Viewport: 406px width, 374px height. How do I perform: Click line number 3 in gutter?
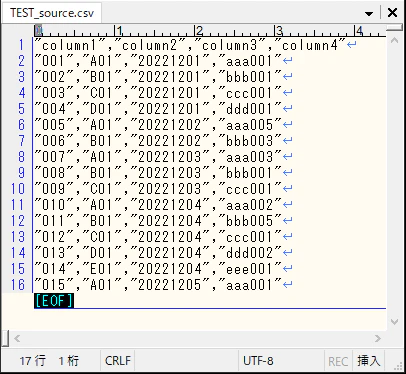(x=21, y=77)
